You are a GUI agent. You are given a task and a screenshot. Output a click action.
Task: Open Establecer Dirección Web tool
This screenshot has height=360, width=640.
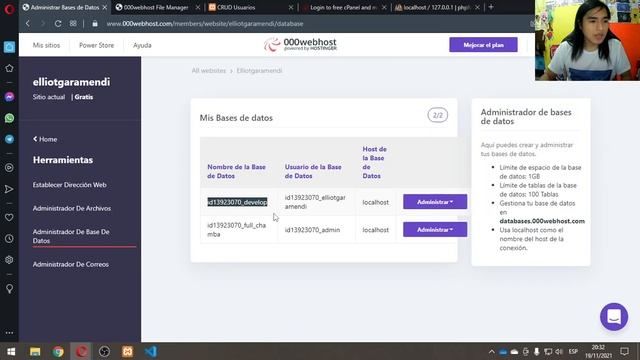coord(69,185)
